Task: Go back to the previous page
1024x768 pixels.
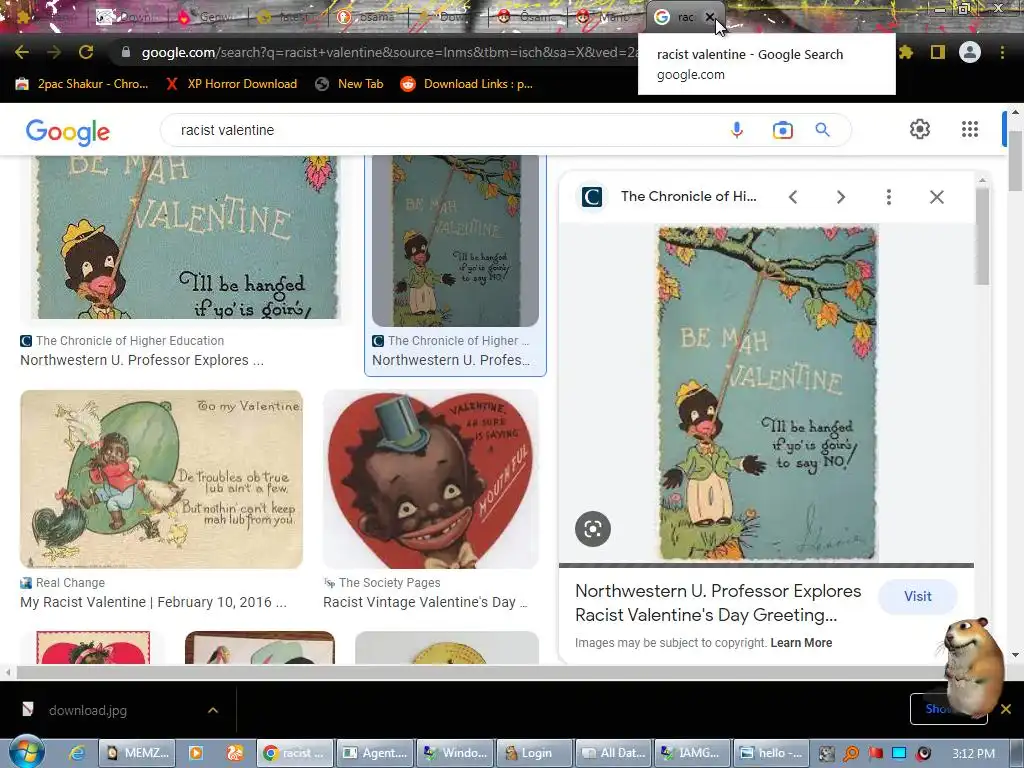Action: pyautogui.click(x=22, y=52)
